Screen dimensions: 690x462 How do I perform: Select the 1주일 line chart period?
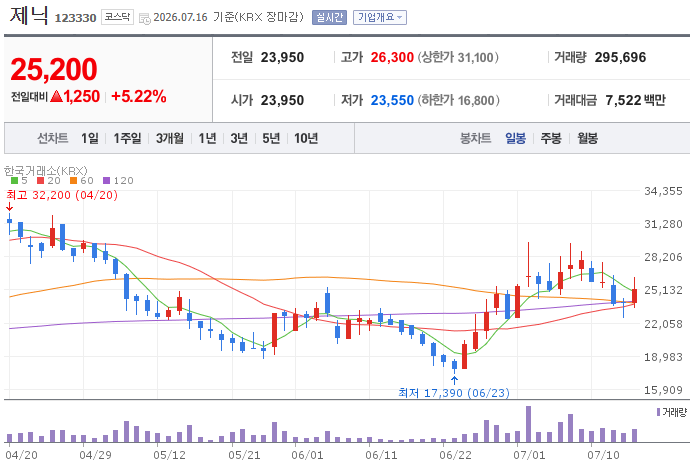(x=127, y=139)
